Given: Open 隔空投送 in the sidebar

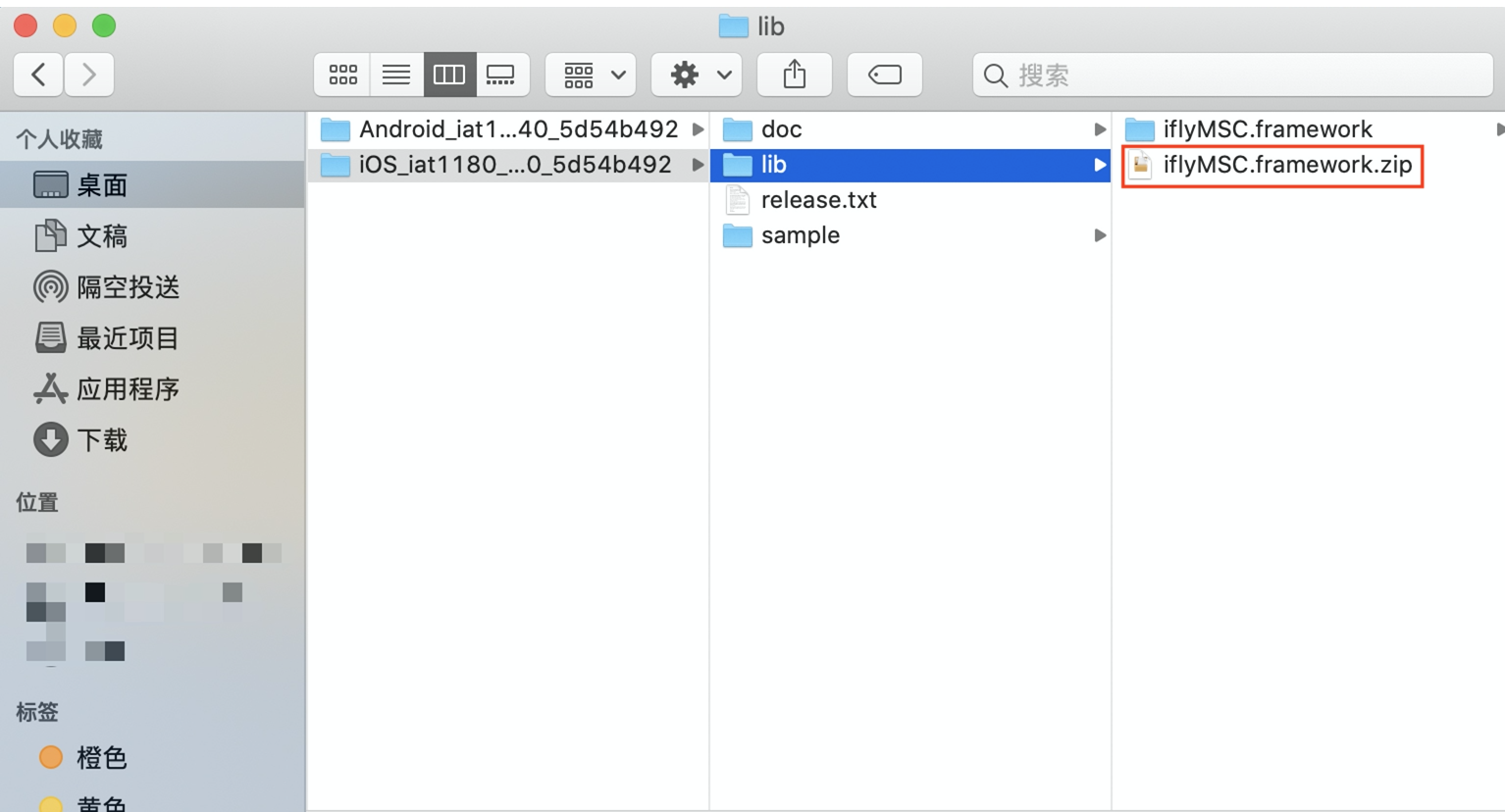Looking at the screenshot, I should [x=152, y=286].
